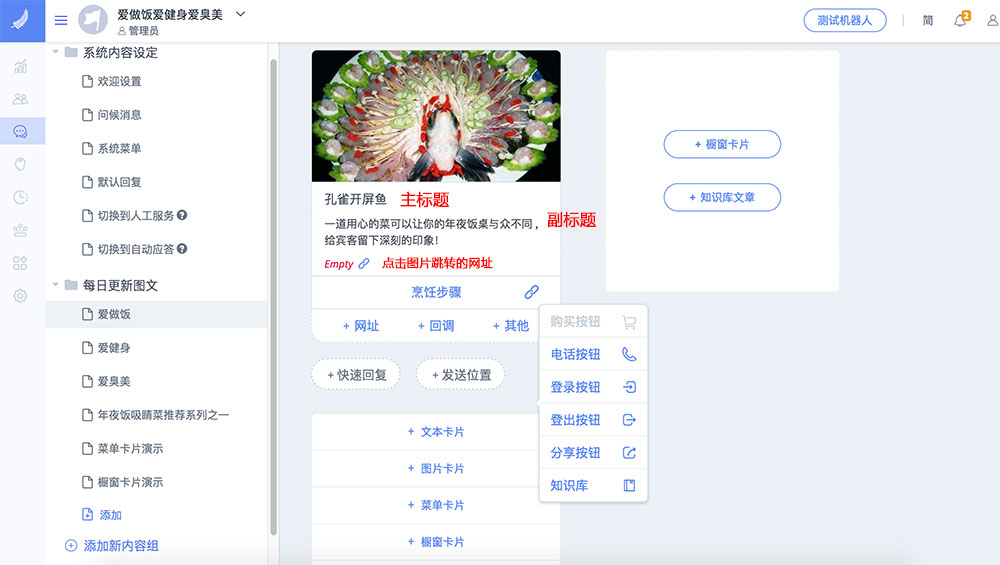This screenshot has width=1000, height=565.
Task: Click the notification bell icon
Action: tap(960, 20)
